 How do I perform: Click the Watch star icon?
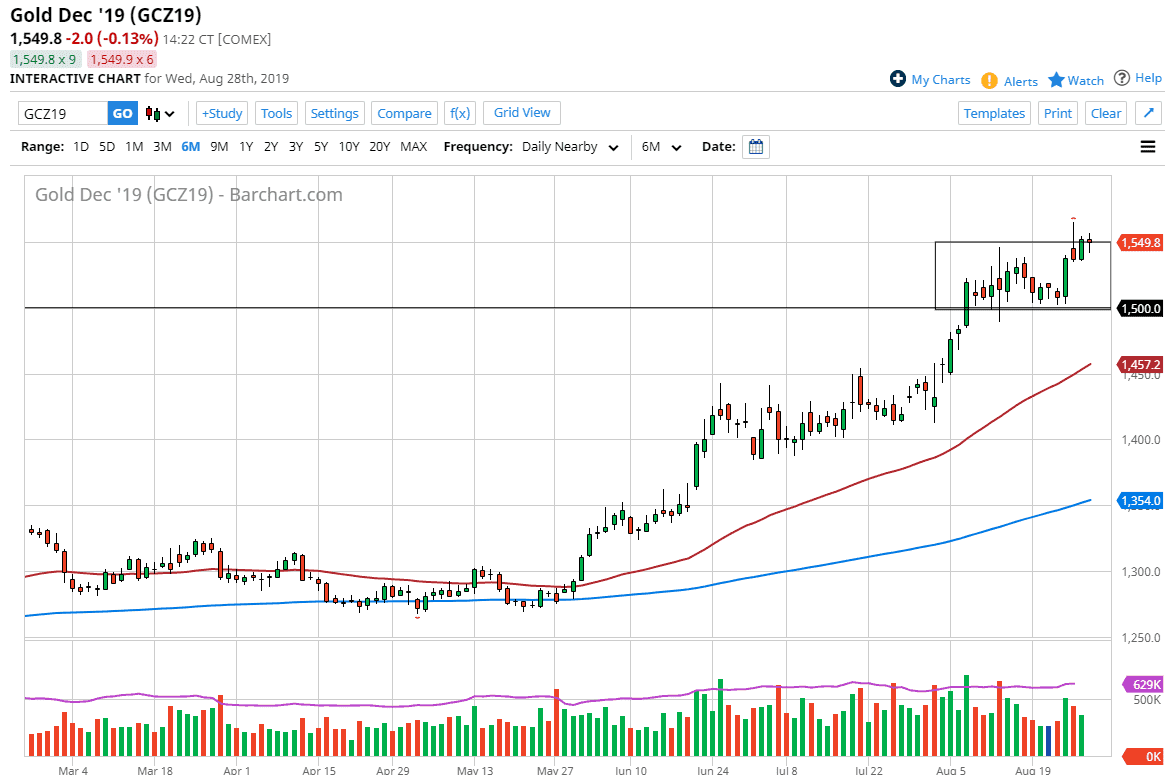point(1056,80)
